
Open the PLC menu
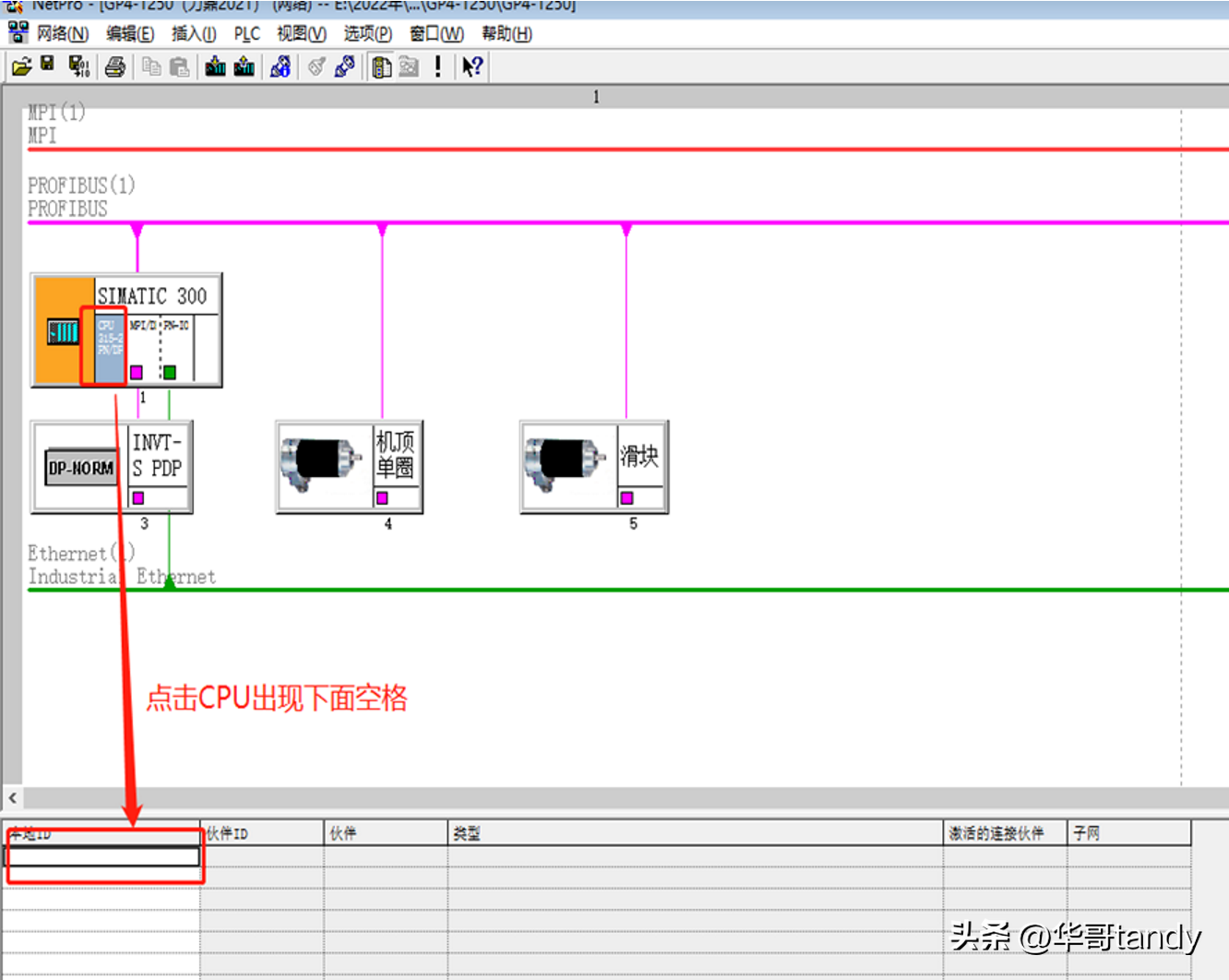246,34
